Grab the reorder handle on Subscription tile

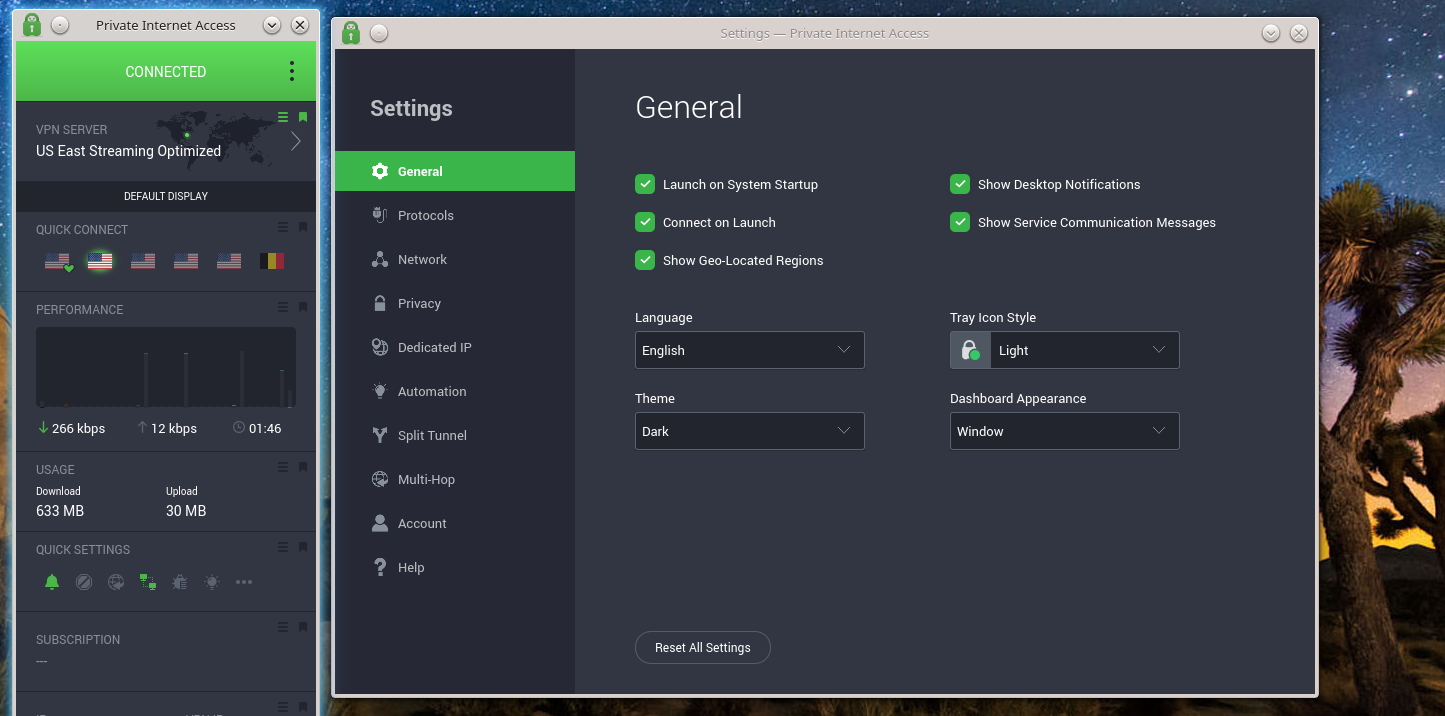[283, 627]
